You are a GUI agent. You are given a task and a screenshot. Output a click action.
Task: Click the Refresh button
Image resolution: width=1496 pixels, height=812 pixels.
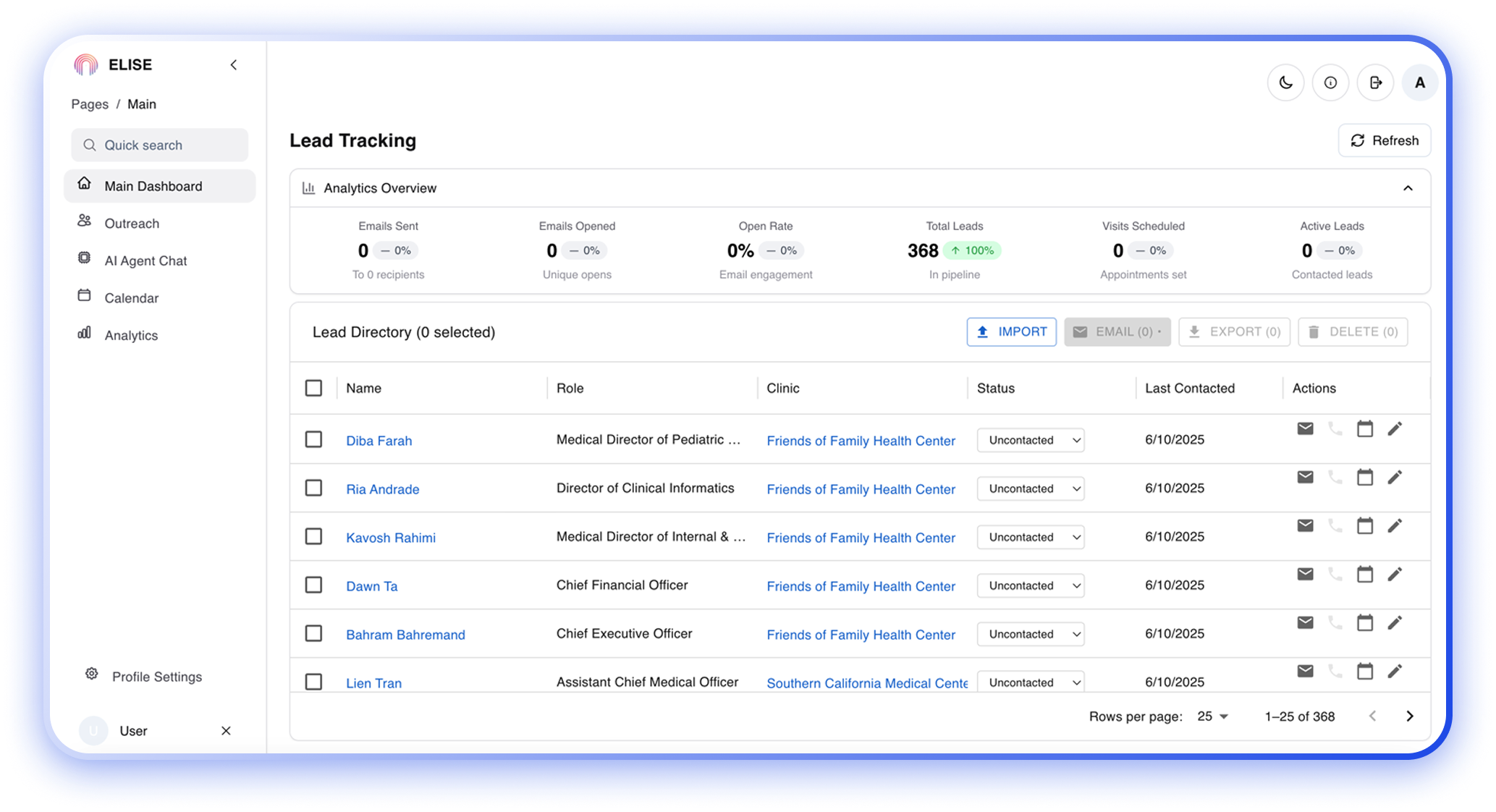pyautogui.click(x=1384, y=140)
